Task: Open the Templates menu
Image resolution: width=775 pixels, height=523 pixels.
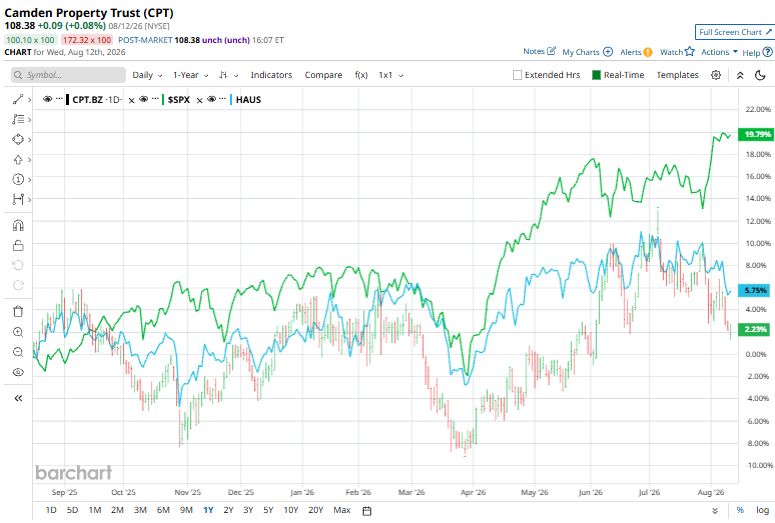Action: point(677,75)
